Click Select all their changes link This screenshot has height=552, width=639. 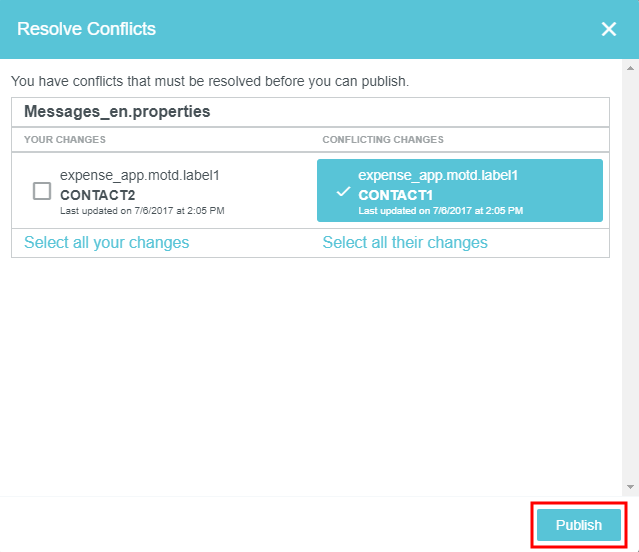coord(405,242)
